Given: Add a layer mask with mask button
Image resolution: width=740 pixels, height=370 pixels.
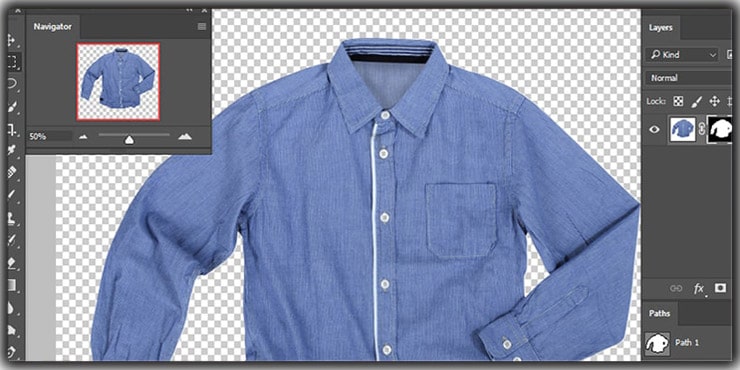Looking at the screenshot, I should pos(720,288).
